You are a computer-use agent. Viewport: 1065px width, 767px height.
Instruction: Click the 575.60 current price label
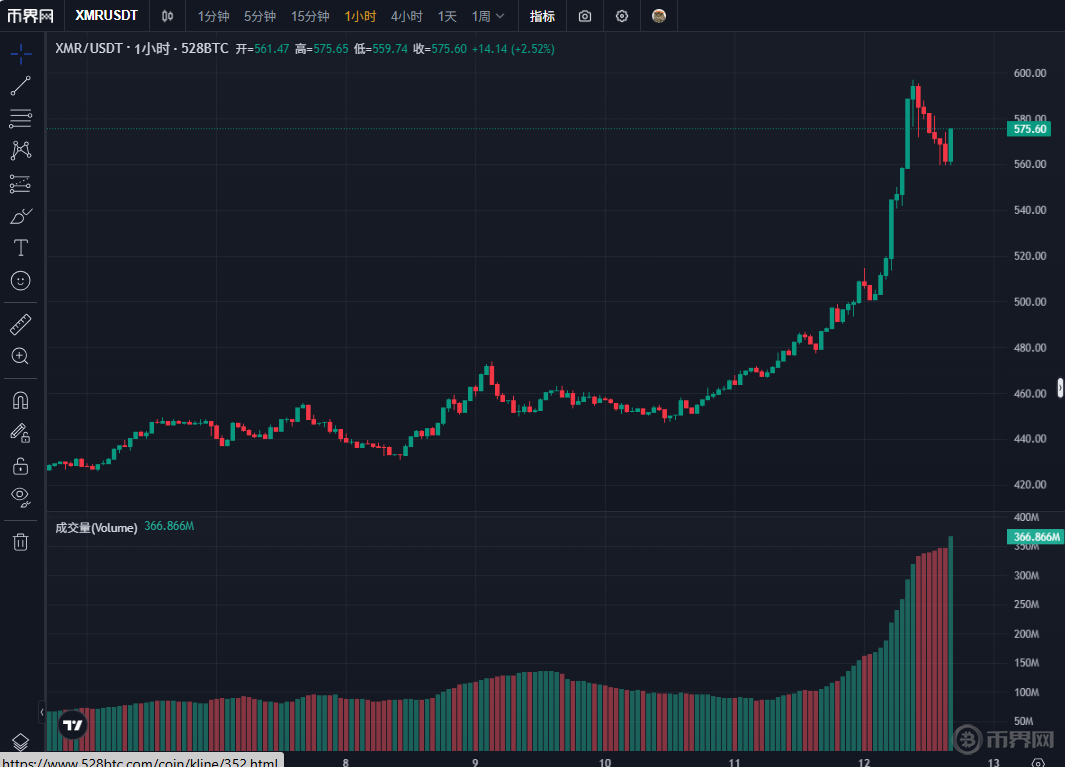click(1030, 129)
